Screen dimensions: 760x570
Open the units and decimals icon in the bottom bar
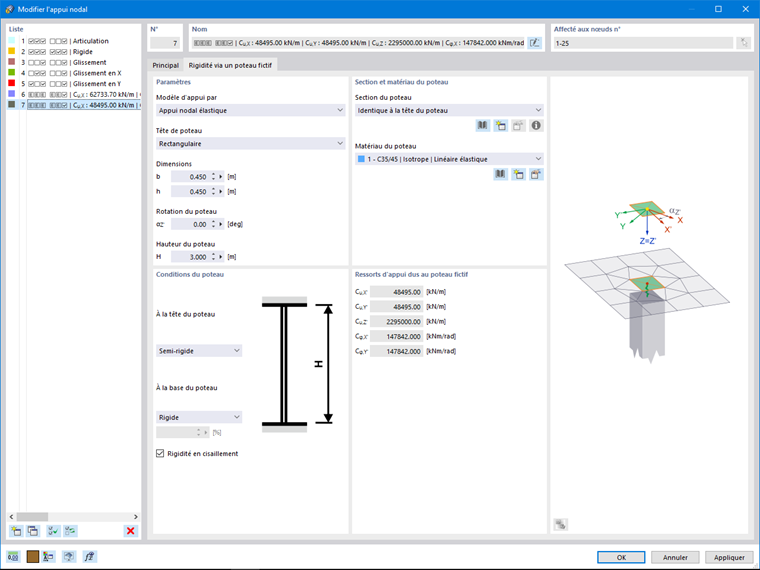click(x=13, y=557)
